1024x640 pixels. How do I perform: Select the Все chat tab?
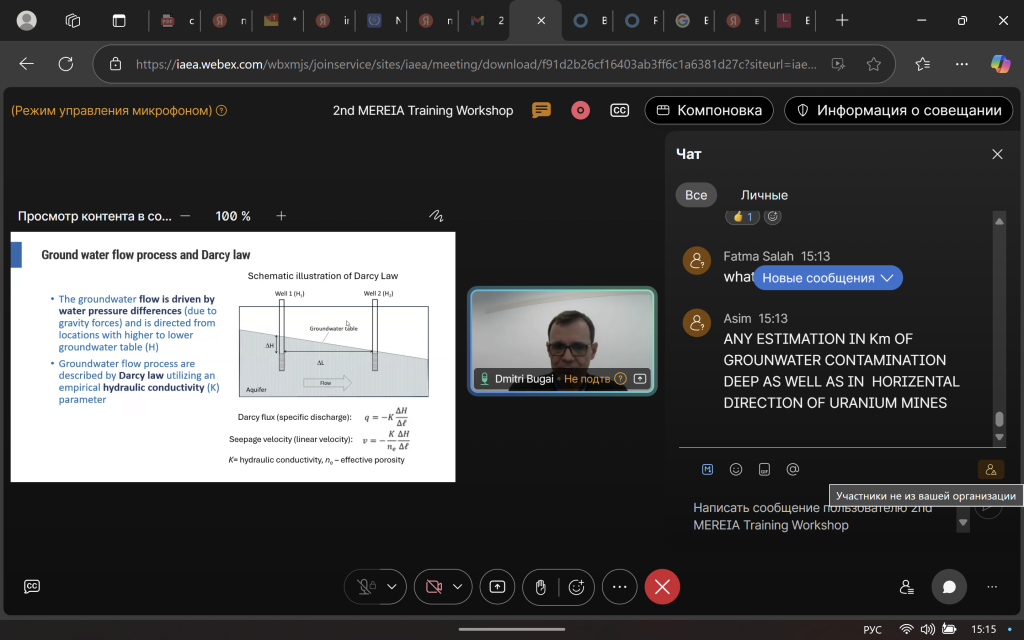coord(696,195)
